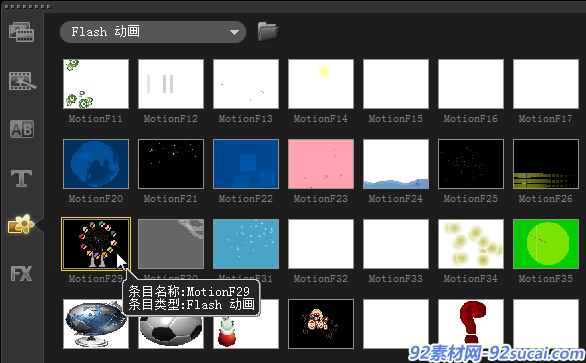Image resolution: width=586 pixels, height=363 pixels.
Task: Choose the MotionF13 thumbnail with colored dots
Action: (246, 84)
